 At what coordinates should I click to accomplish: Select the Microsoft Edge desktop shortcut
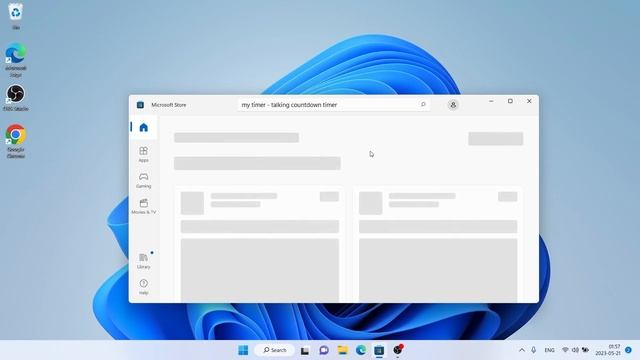(x=16, y=60)
